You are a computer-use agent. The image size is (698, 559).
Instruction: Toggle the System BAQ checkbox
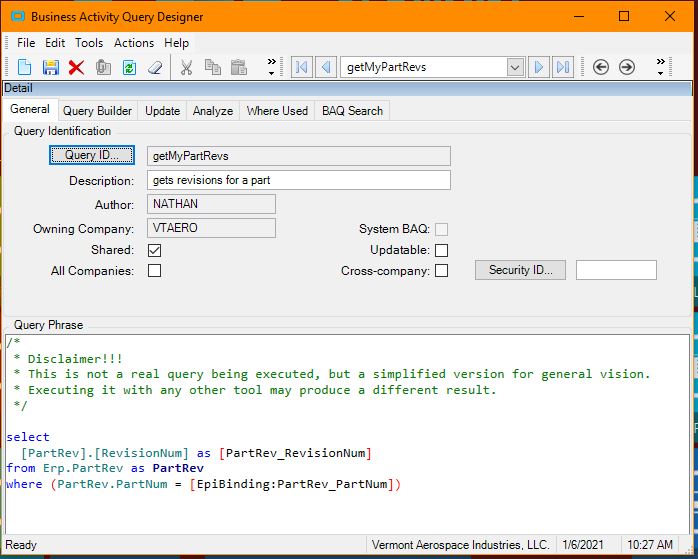click(441, 229)
